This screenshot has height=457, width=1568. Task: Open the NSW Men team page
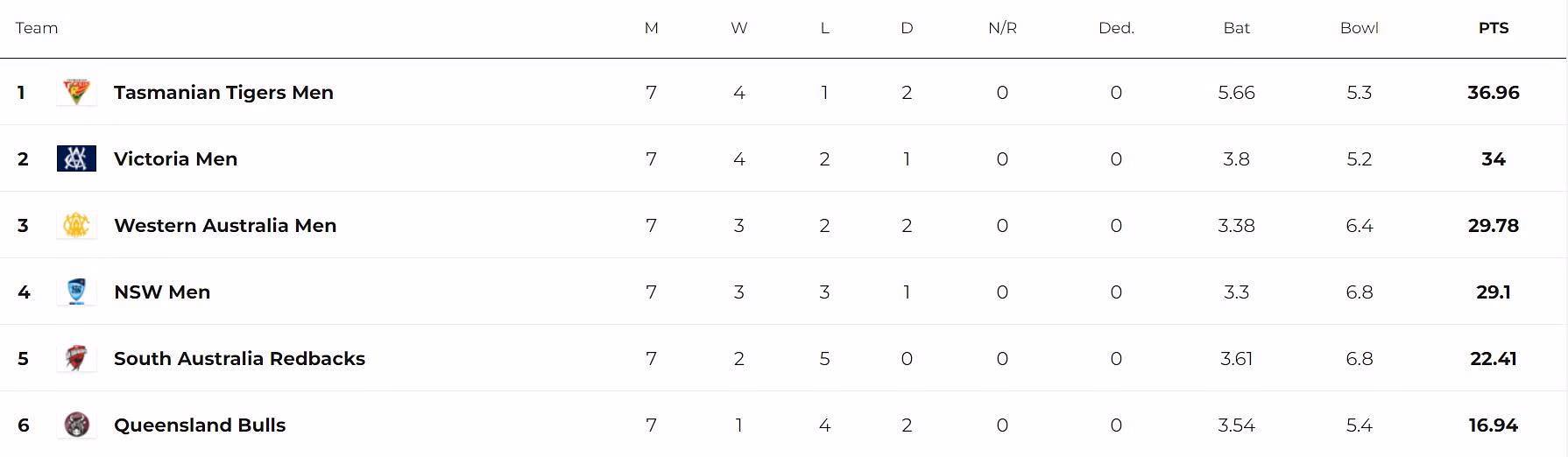(162, 292)
